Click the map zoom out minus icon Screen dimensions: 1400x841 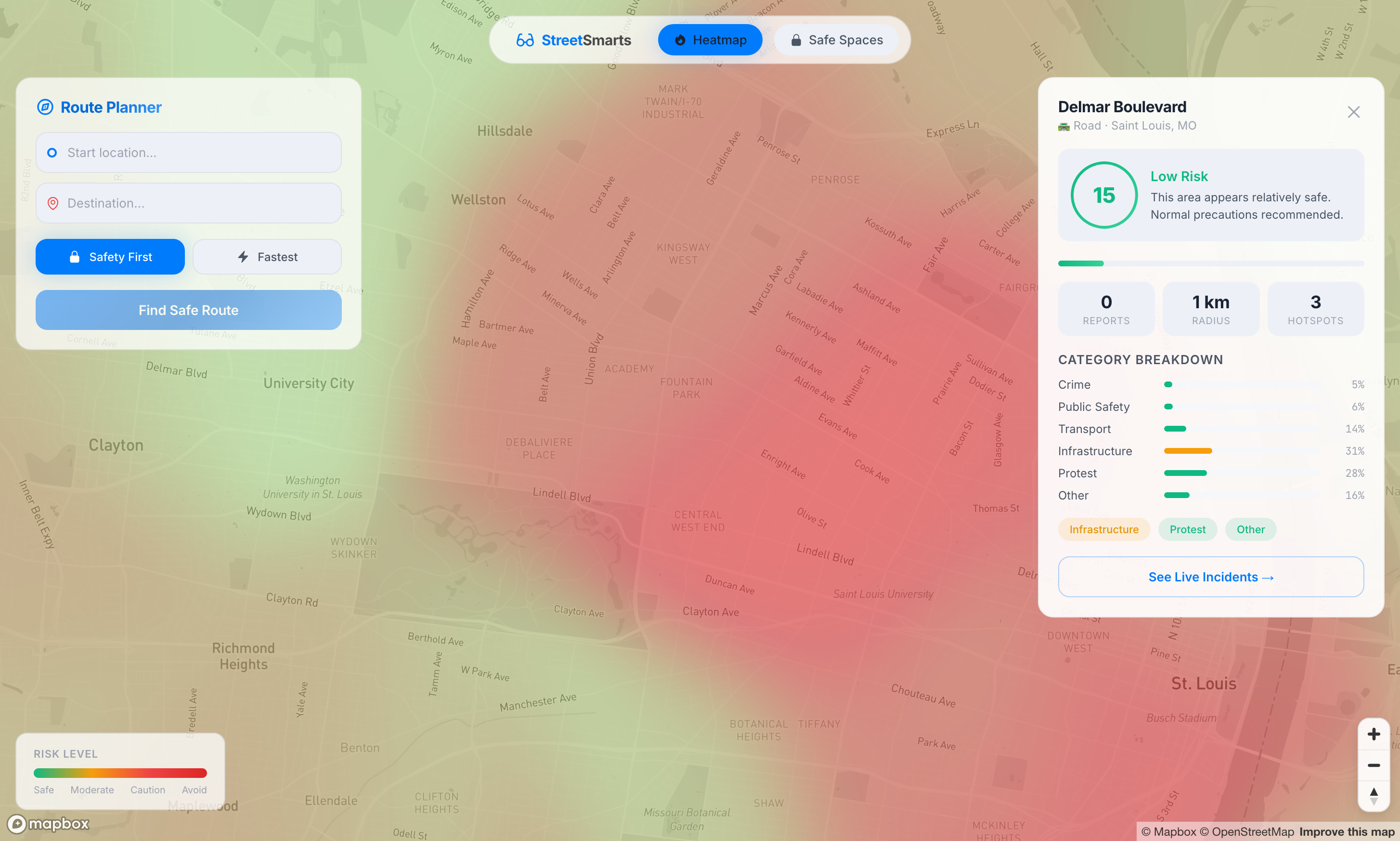[1374, 765]
